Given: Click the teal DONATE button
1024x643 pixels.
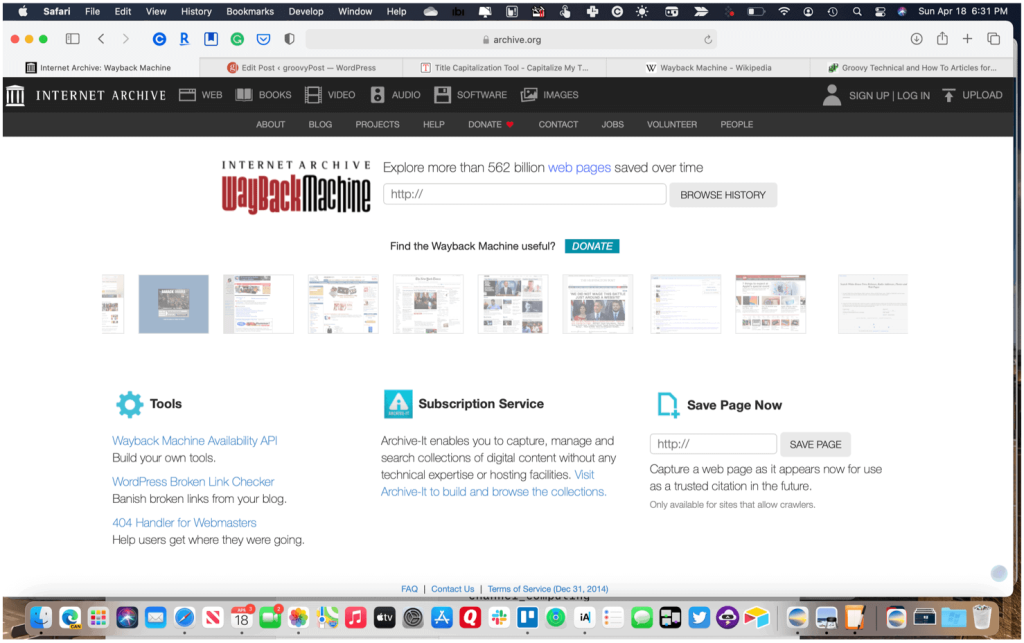Looking at the screenshot, I should (592, 246).
